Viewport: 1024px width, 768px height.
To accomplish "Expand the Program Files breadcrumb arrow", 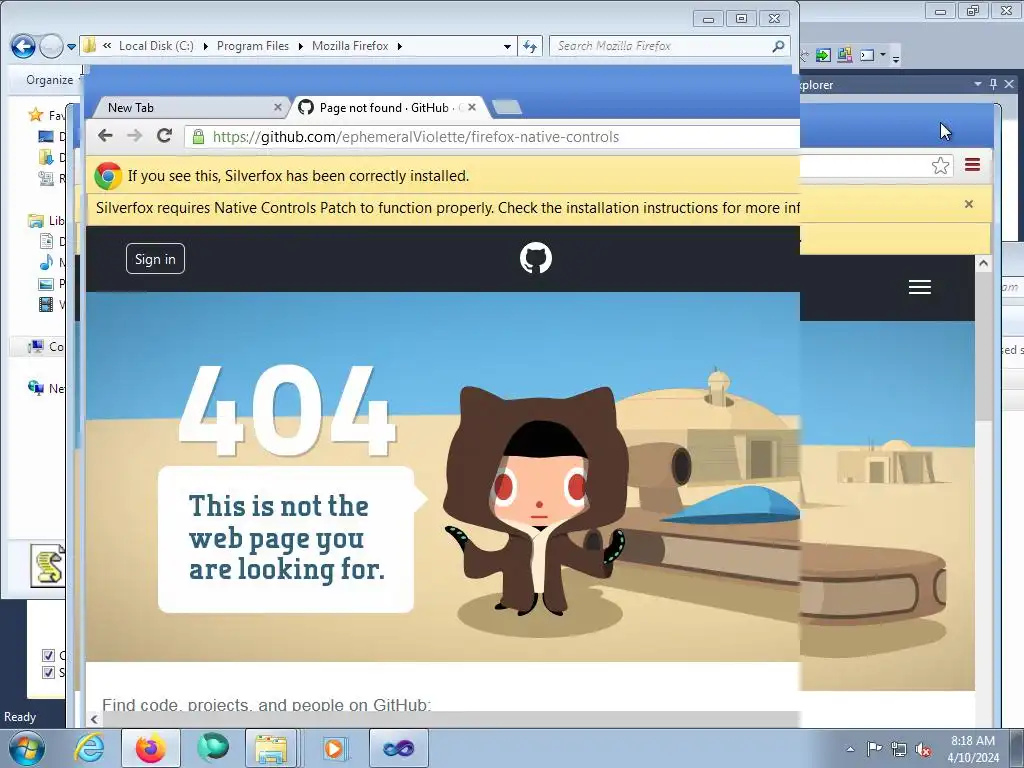I will [301, 46].
